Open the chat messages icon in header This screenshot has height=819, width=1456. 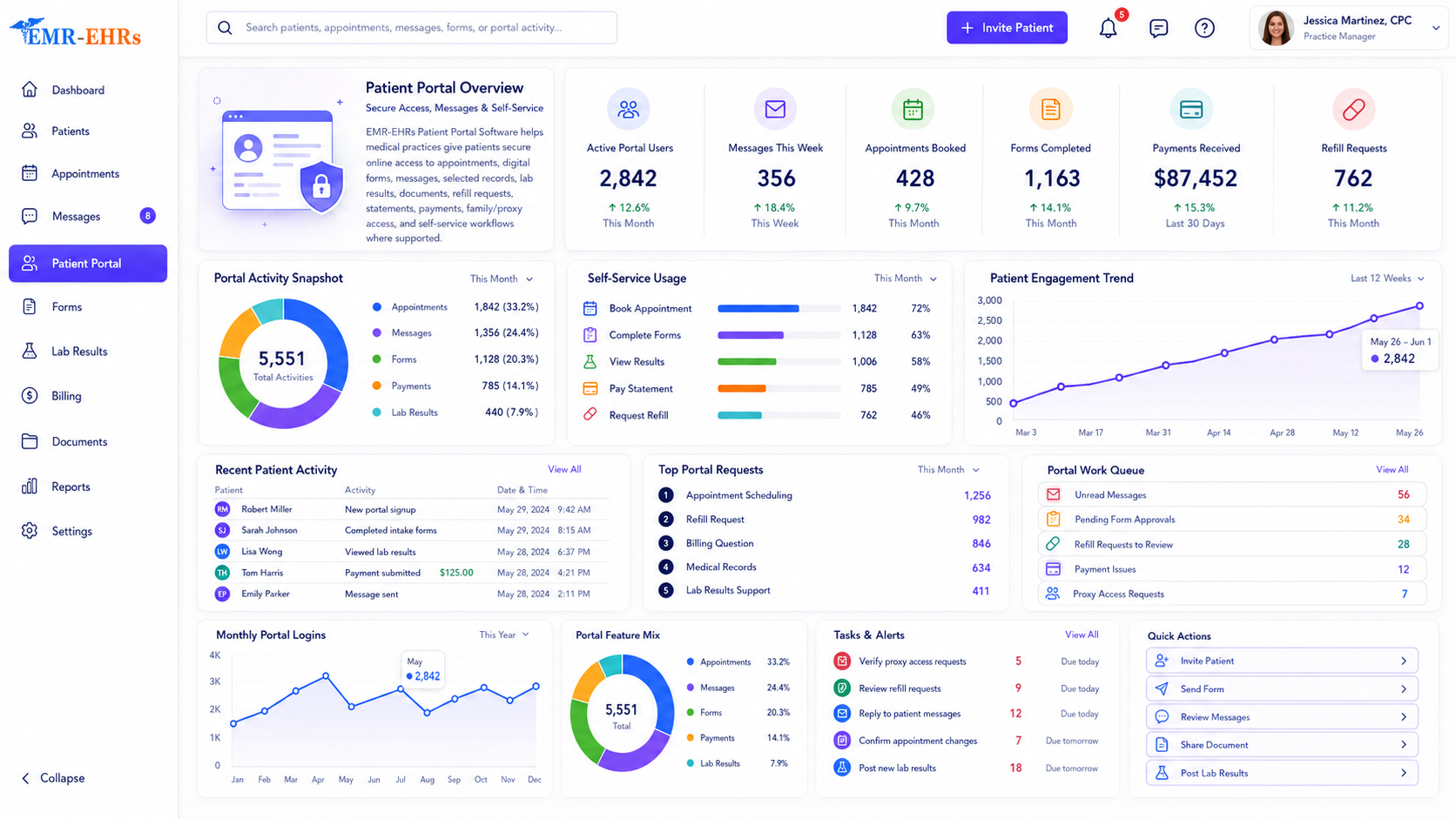click(1158, 28)
